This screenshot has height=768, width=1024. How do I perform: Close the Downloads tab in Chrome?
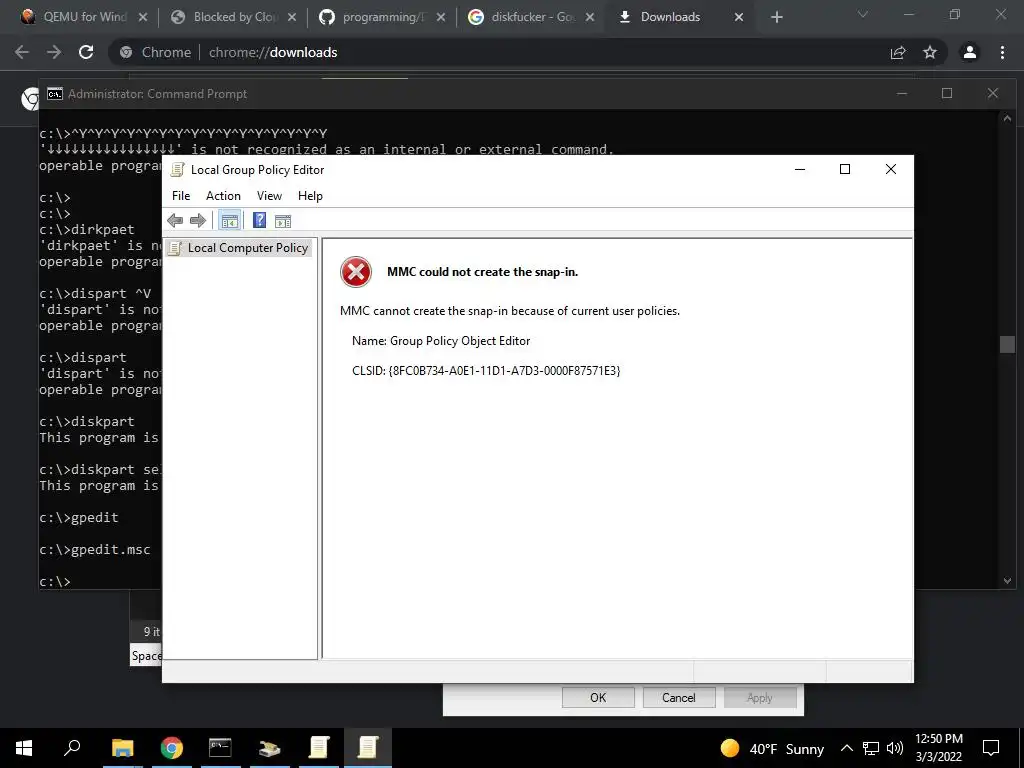739,18
